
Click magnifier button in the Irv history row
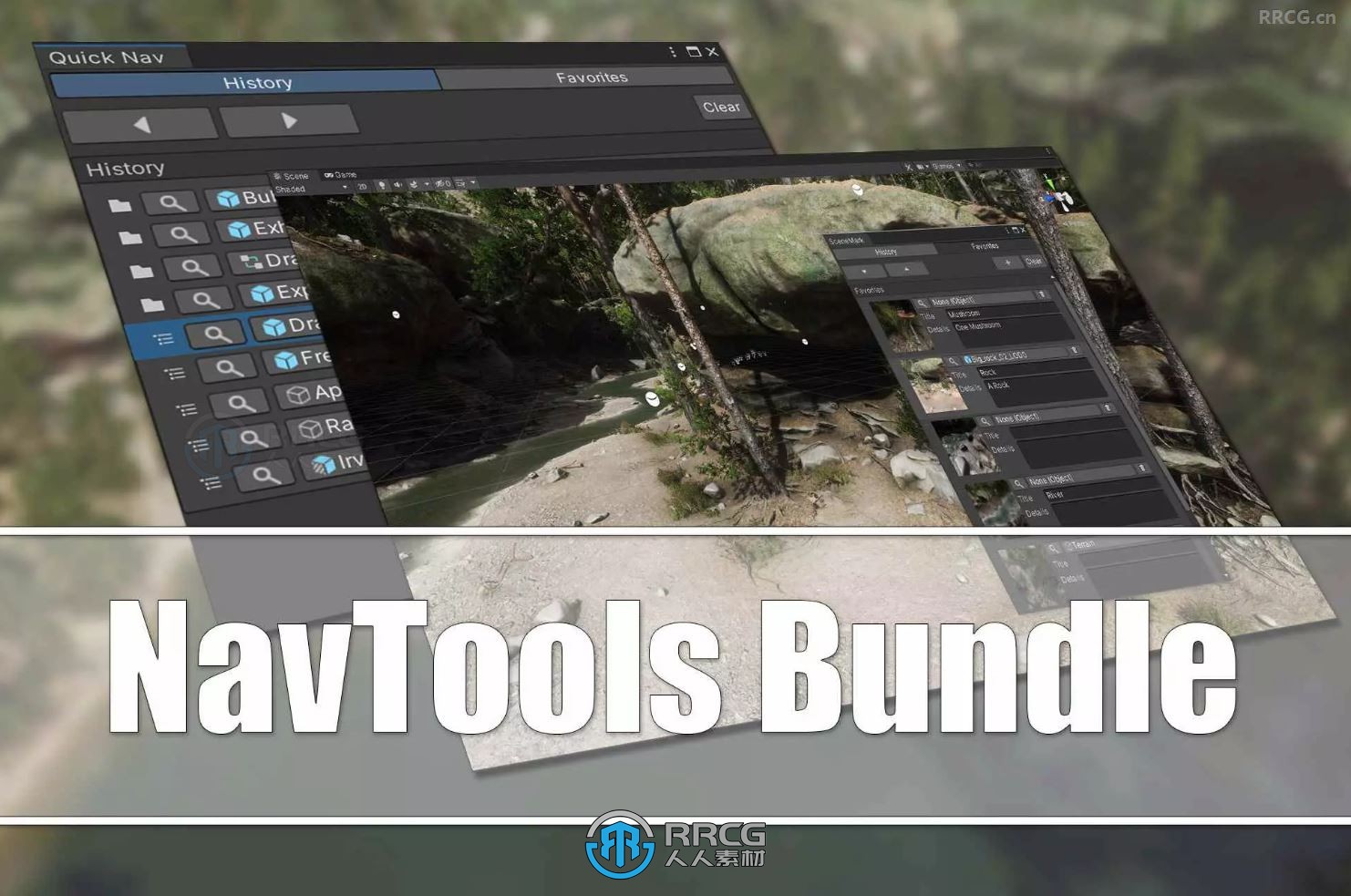264,475
